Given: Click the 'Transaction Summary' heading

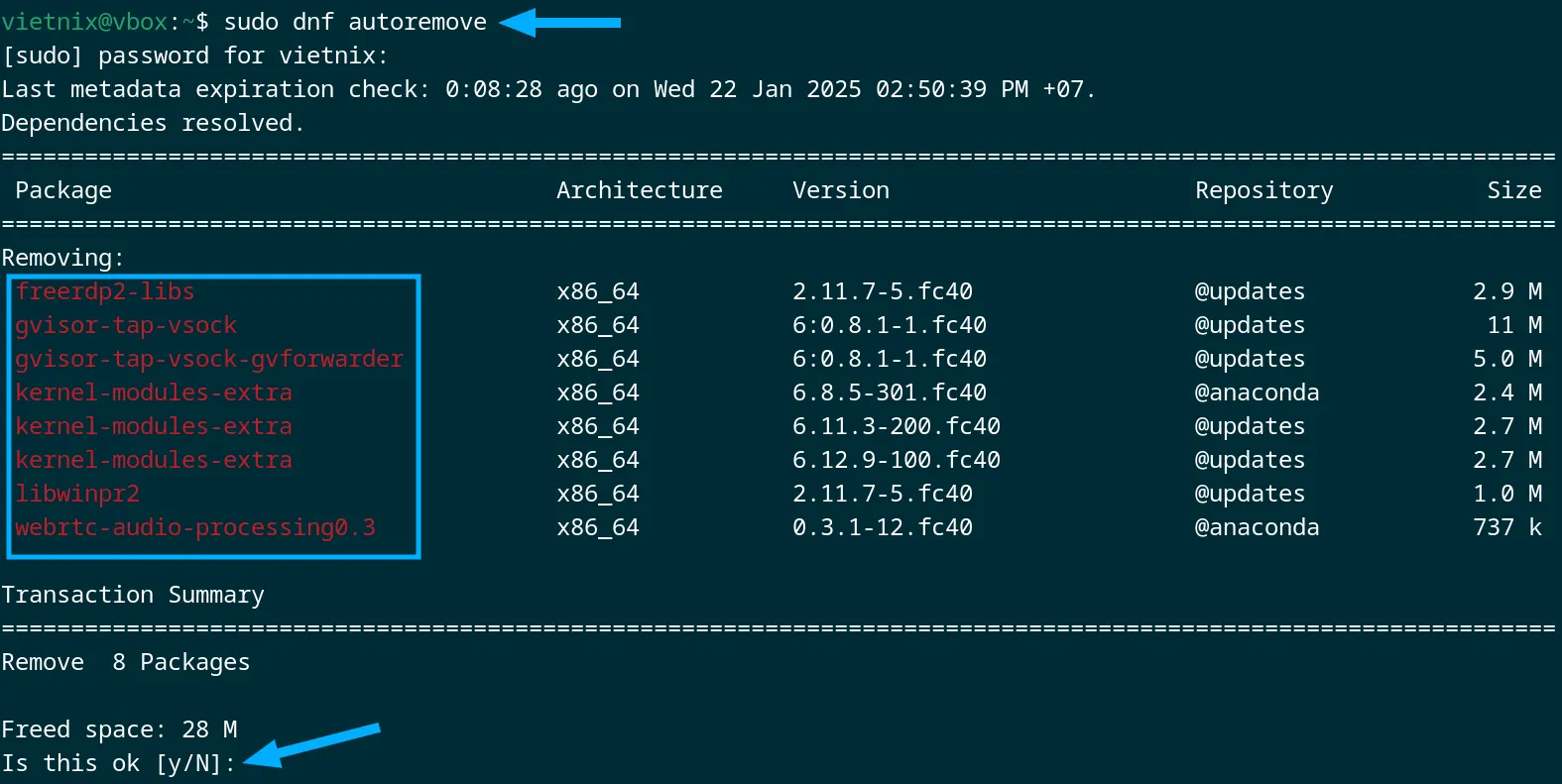Looking at the screenshot, I should pyautogui.click(x=133, y=595).
